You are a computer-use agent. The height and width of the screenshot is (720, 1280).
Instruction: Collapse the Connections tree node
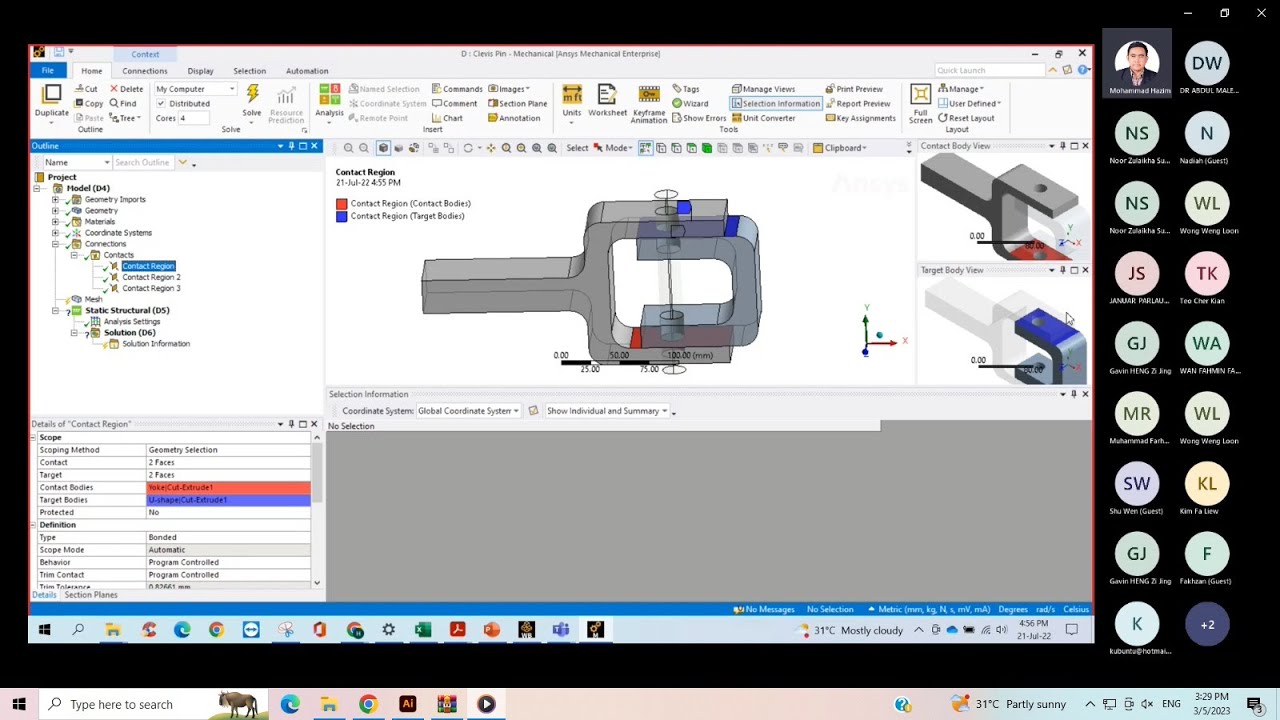click(55, 244)
